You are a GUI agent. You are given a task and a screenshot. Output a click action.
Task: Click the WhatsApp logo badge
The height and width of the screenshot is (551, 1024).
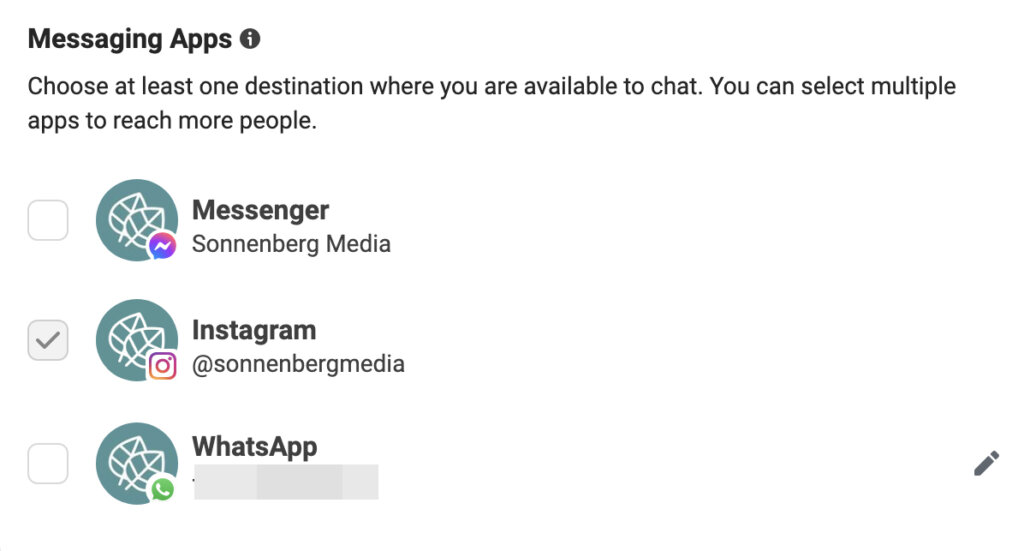tap(162, 489)
